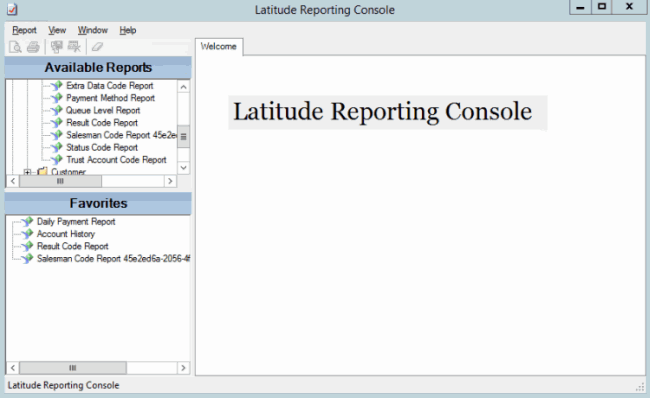Select the Status Code Report
650x398 pixels.
click(102, 148)
